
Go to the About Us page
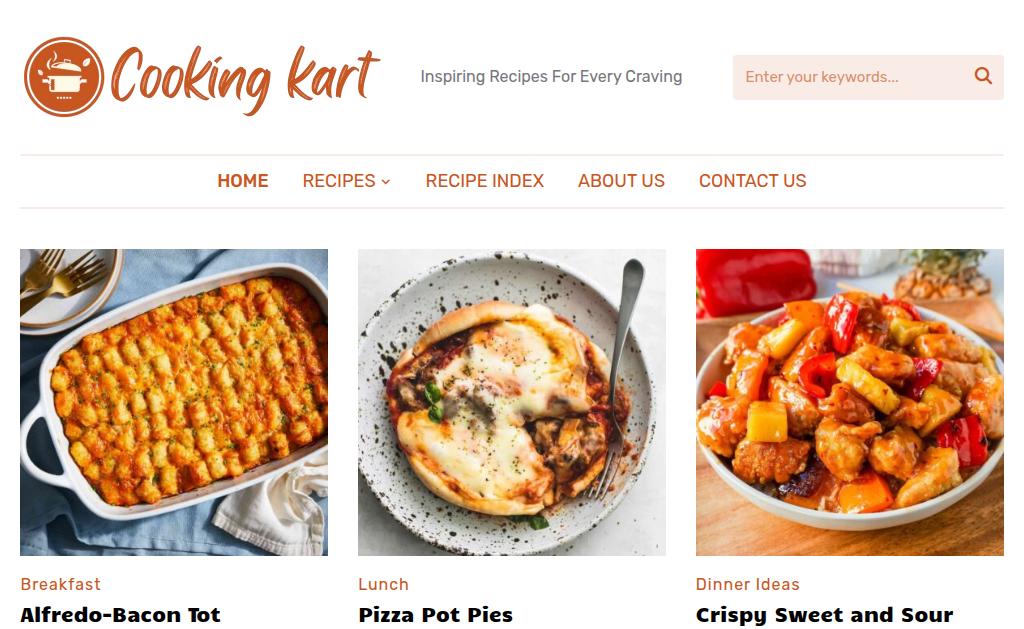(x=621, y=181)
